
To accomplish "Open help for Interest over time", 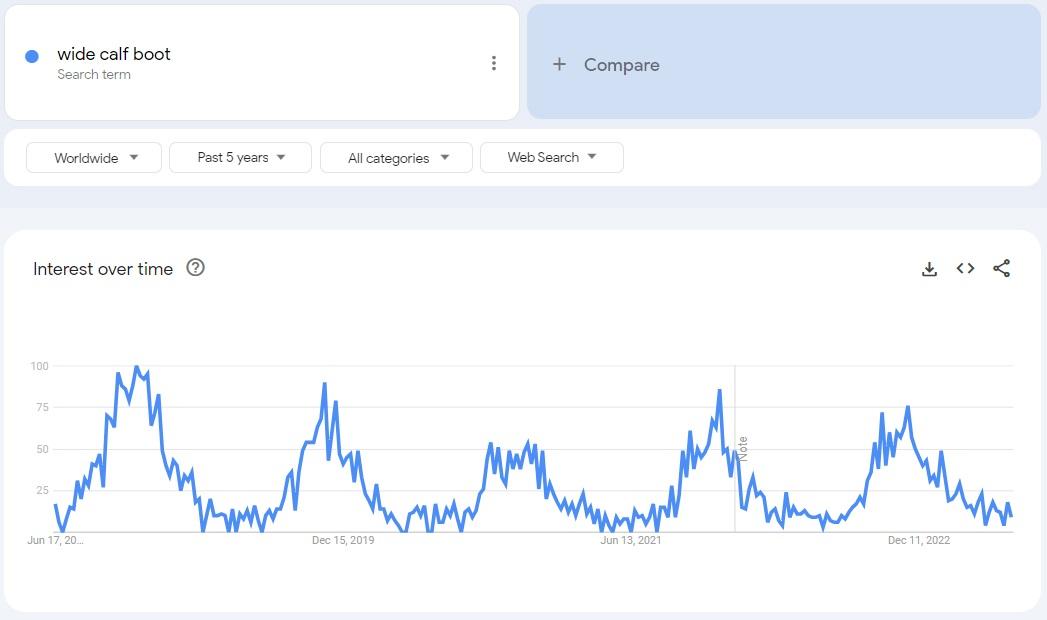I will [196, 267].
